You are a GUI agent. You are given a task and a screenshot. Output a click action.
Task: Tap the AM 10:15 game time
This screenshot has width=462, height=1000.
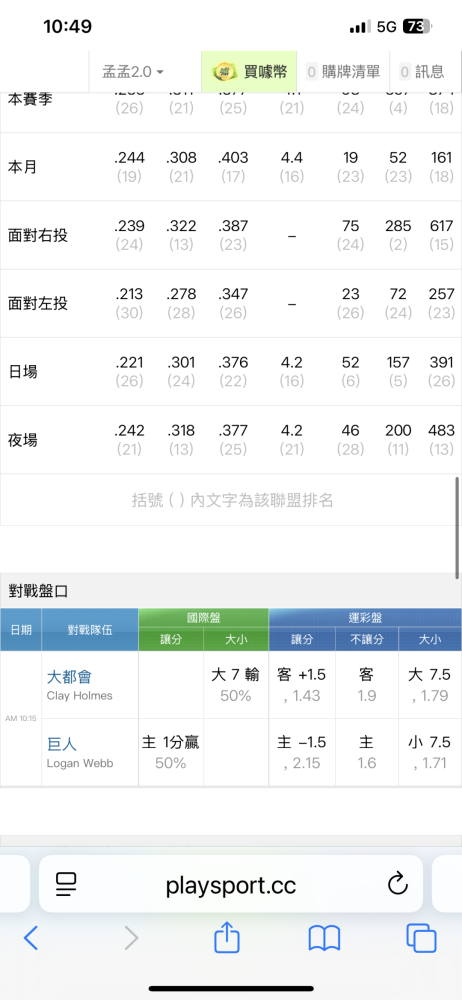20,718
